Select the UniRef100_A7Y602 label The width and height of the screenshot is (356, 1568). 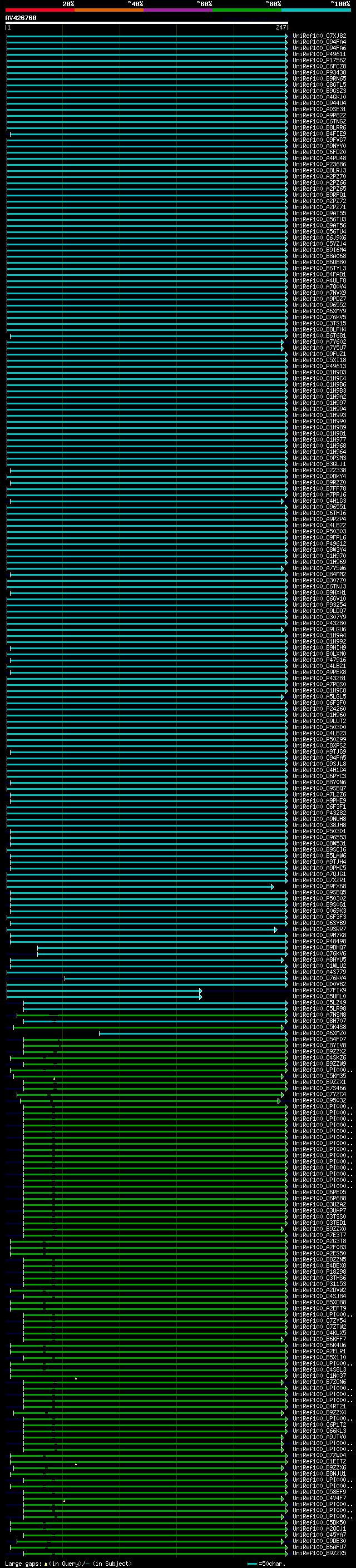click(x=319, y=342)
